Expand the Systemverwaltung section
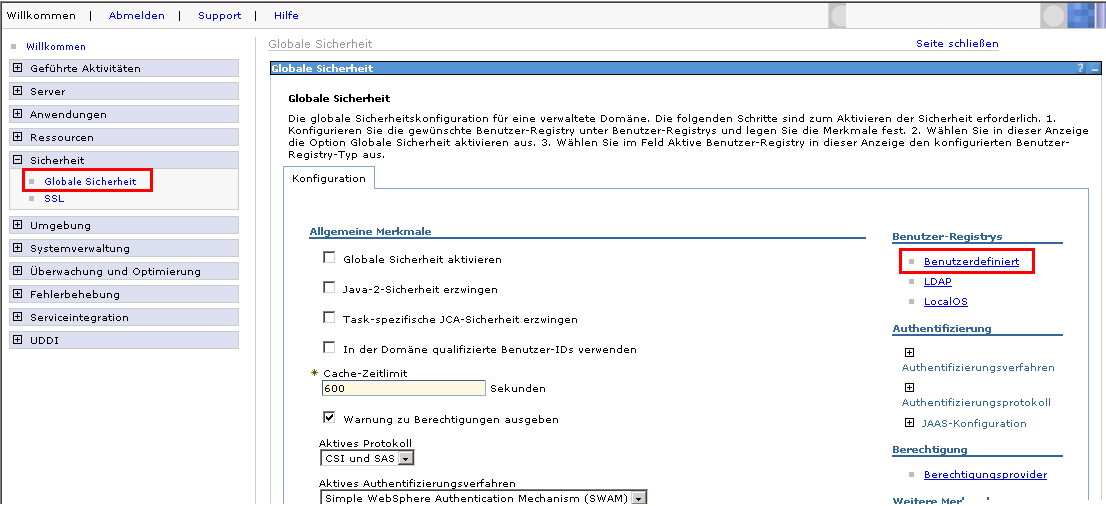Image resolution: width=1106 pixels, height=506 pixels. point(18,248)
